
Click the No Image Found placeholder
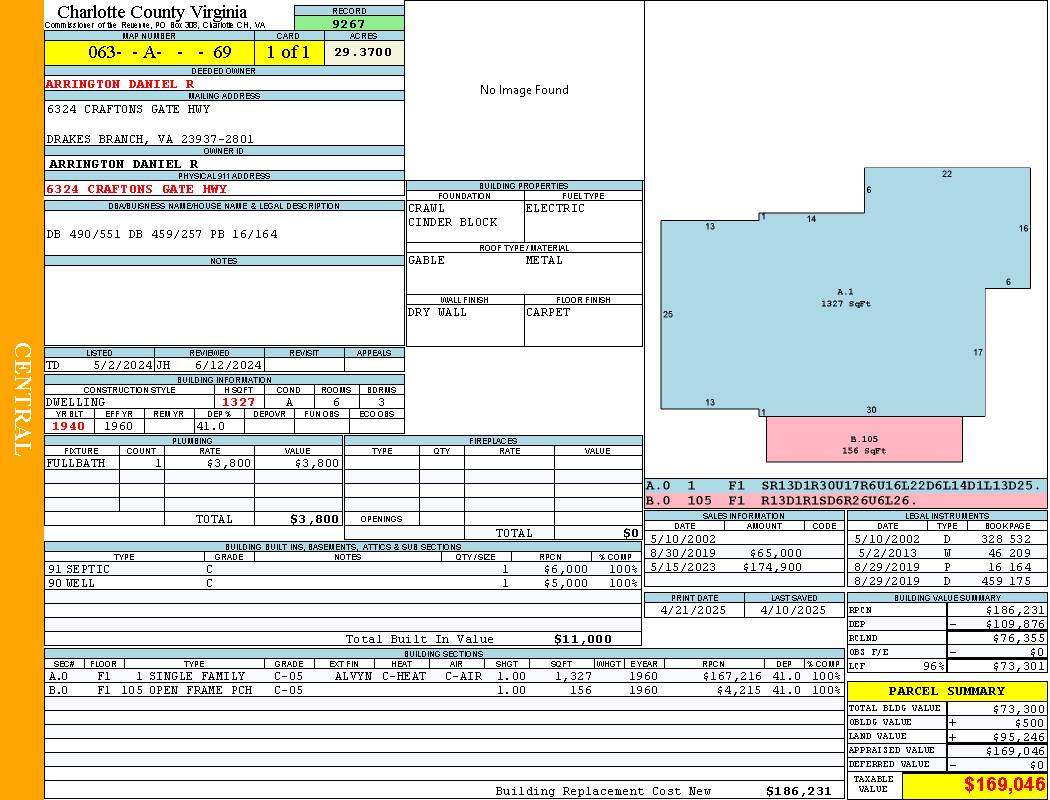tap(524, 90)
